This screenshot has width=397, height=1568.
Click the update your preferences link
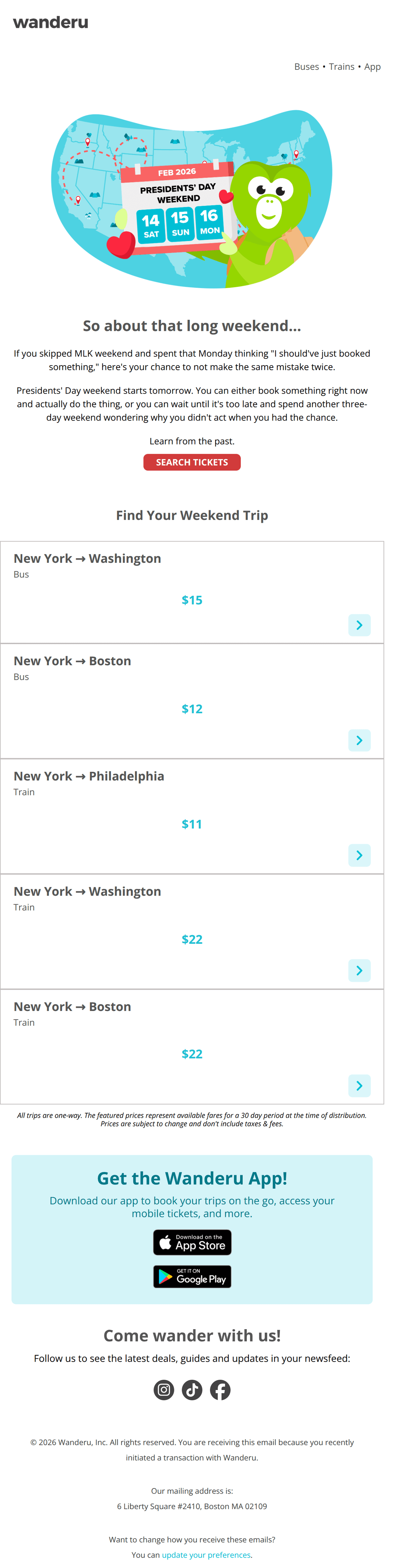[x=206, y=1555]
